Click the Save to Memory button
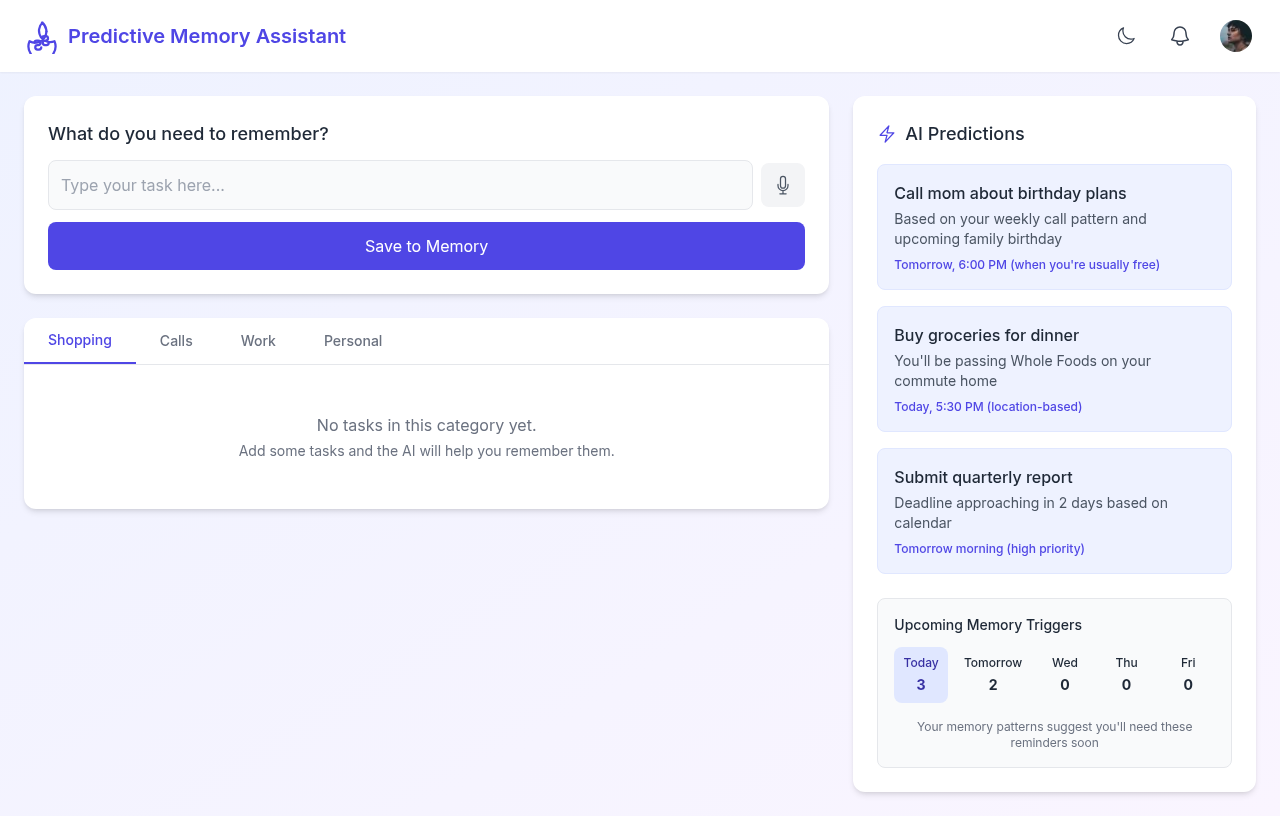The image size is (1280, 816). coord(426,245)
